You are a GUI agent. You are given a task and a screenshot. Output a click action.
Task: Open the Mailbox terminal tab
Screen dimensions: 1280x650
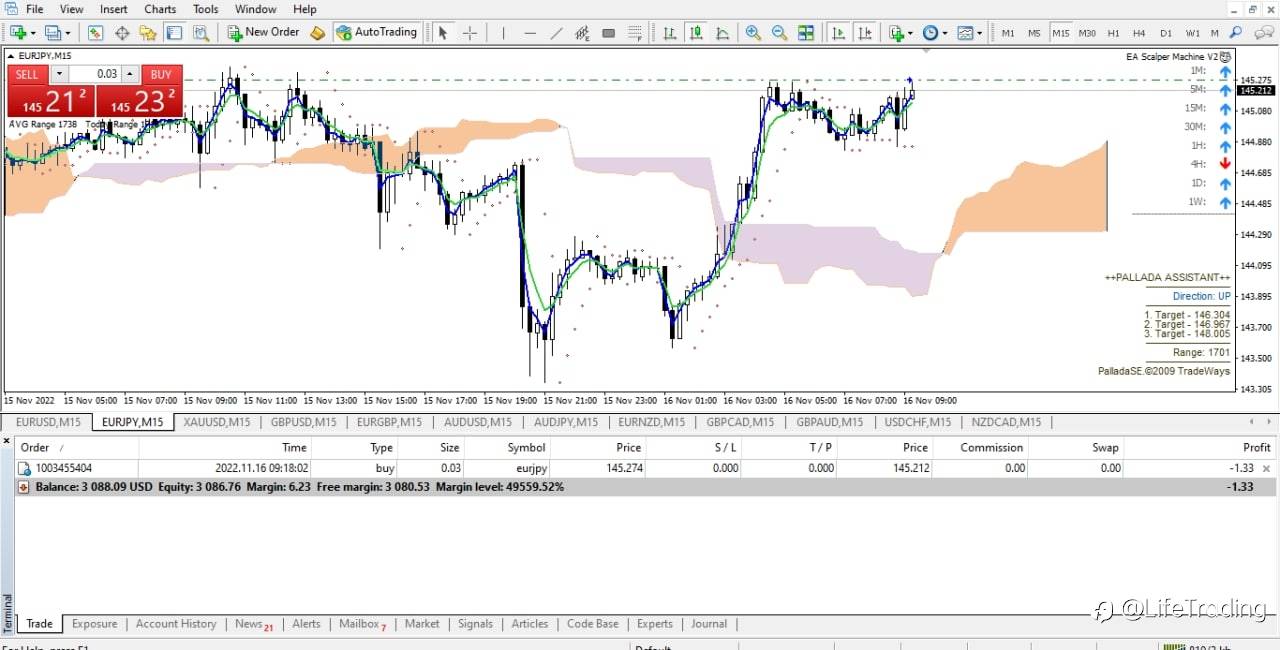[x=362, y=624]
